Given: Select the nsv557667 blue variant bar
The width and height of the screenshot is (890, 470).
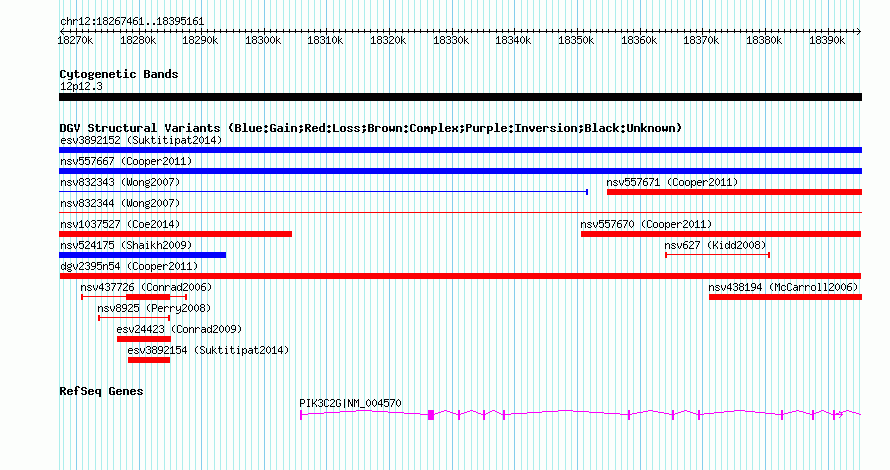Looking at the screenshot, I should click(460, 171).
